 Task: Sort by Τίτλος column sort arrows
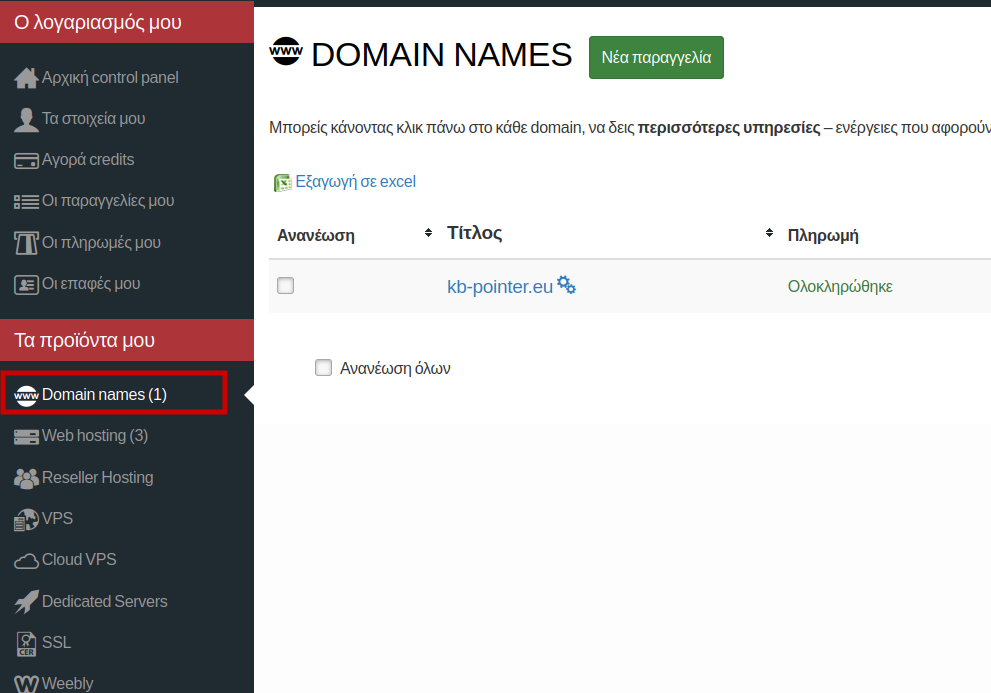769,233
